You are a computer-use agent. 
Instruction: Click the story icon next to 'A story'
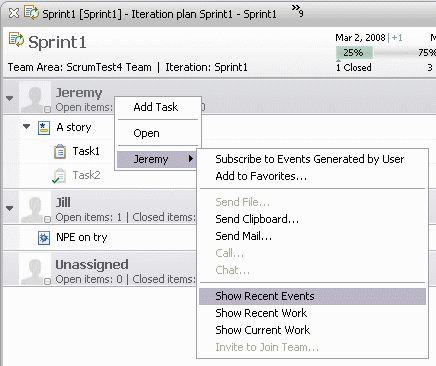tap(44, 128)
